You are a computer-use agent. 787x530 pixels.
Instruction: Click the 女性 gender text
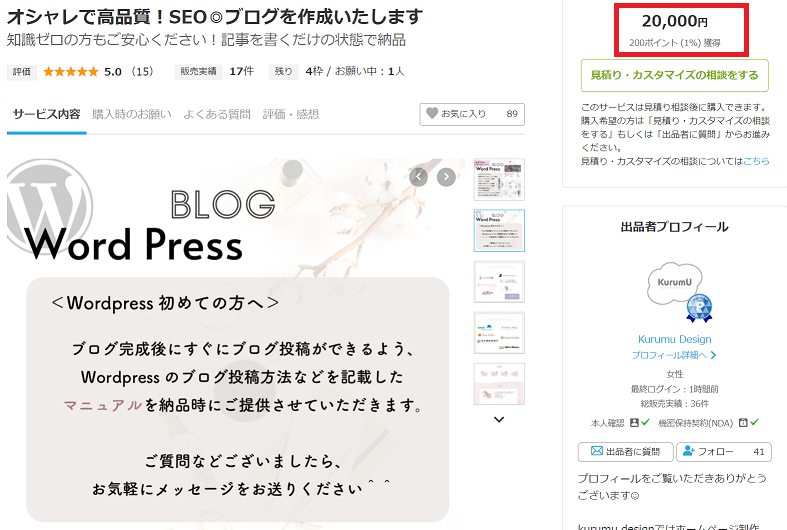675,374
